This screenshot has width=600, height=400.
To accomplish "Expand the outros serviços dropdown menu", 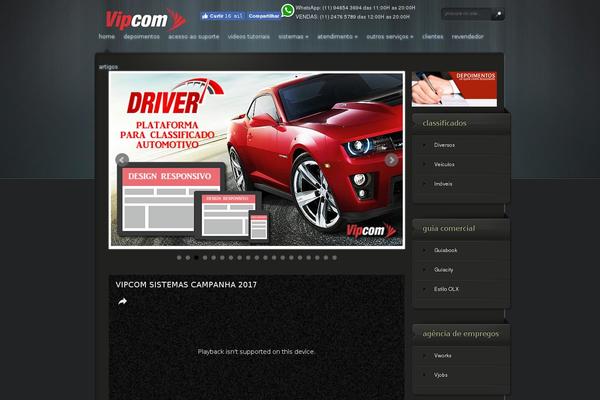I will tap(390, 36).
